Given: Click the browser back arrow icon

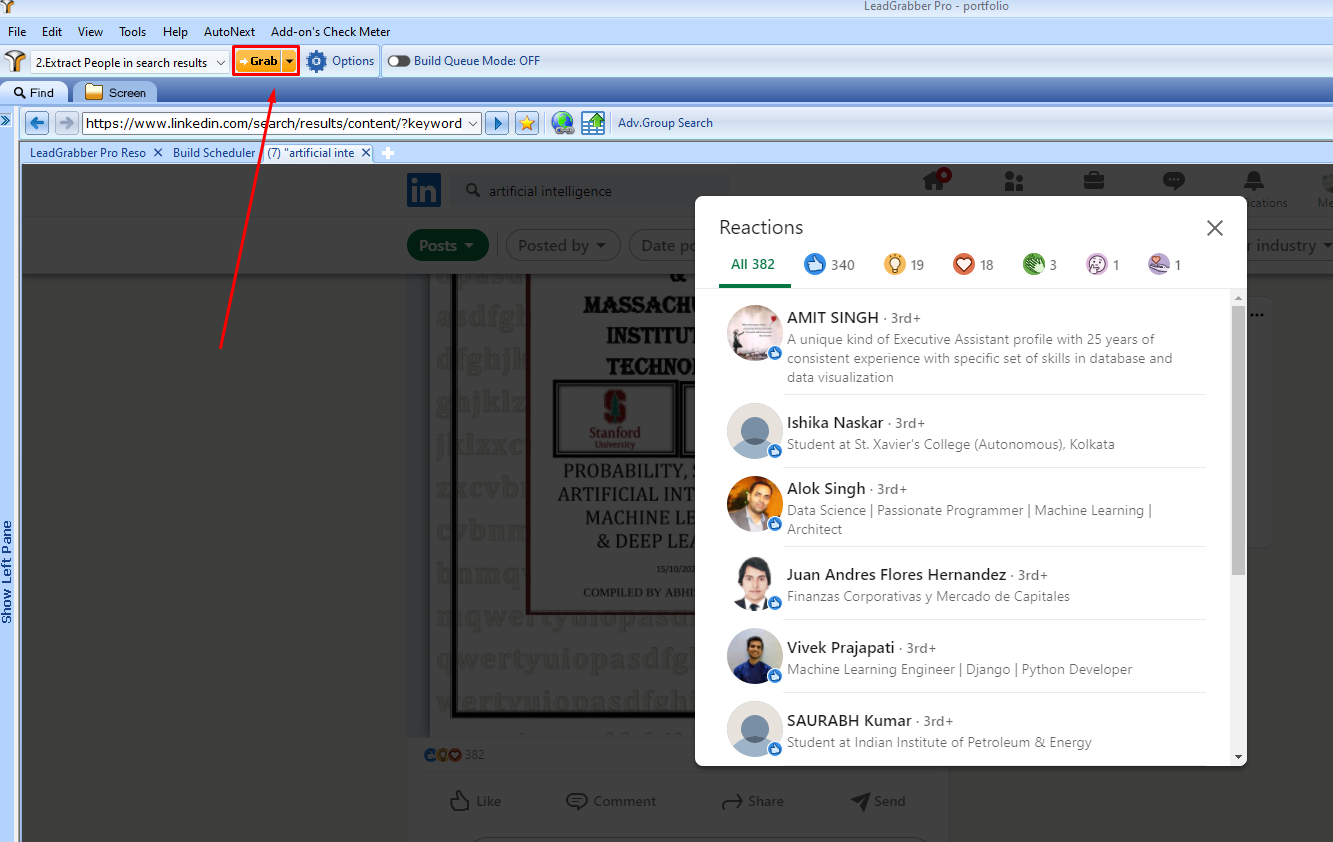Looking at the screenshot, I should pos(37,123).
